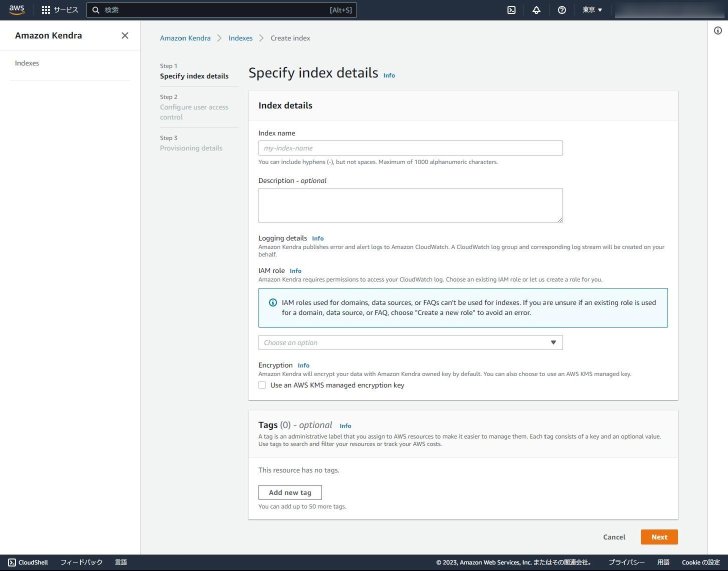Select Indexes in the left navigation

27,63
